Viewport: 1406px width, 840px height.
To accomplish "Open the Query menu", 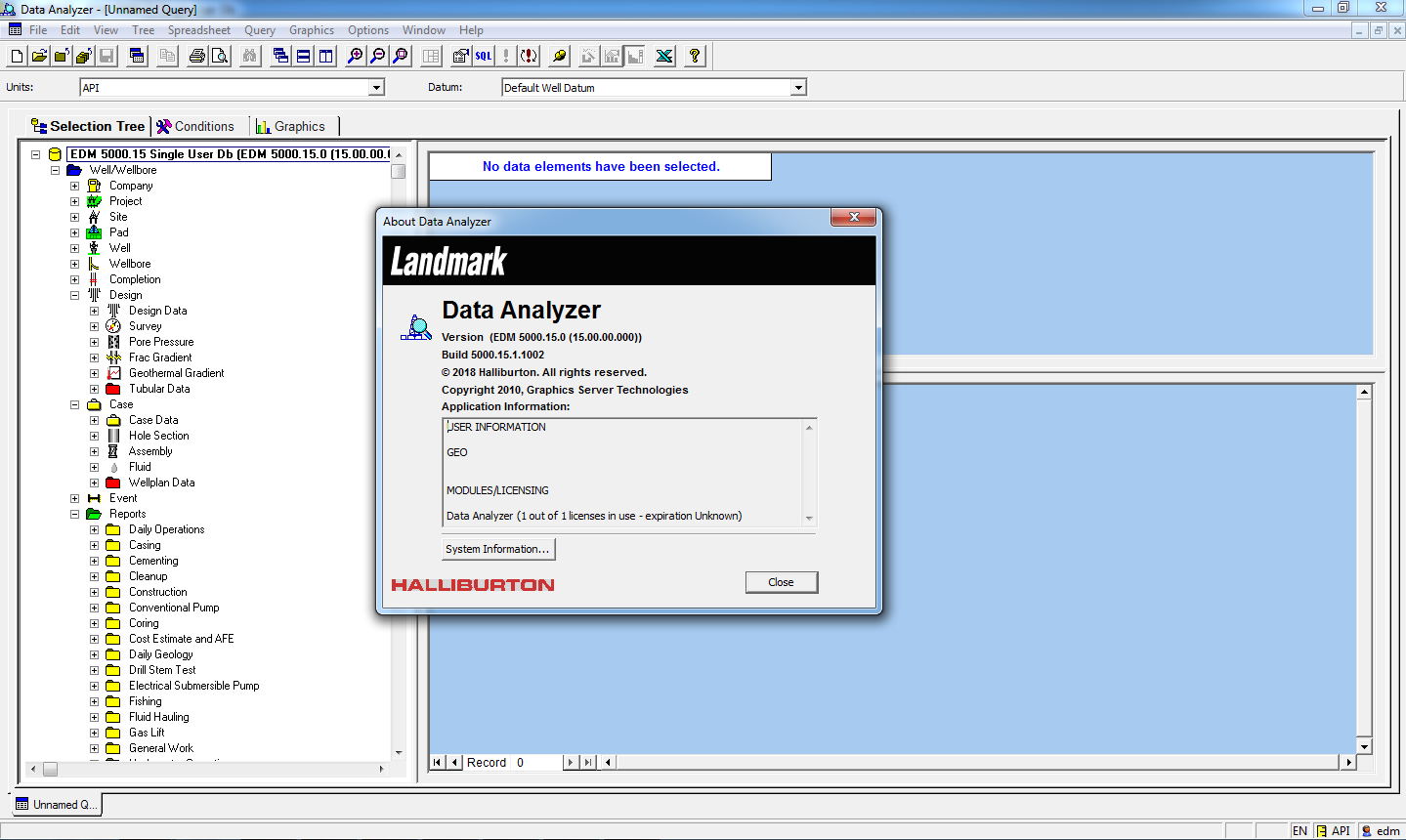I will [x=260, y=30].
